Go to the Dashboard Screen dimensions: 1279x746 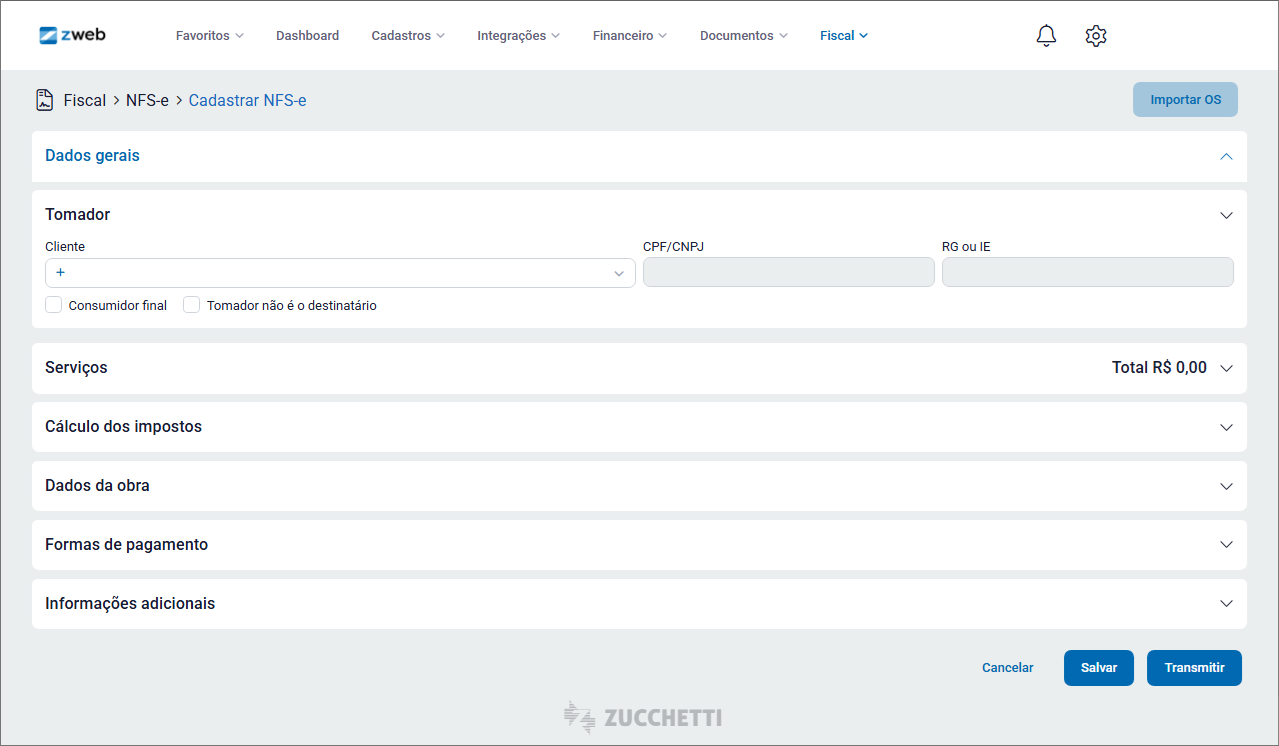(307, 36)
